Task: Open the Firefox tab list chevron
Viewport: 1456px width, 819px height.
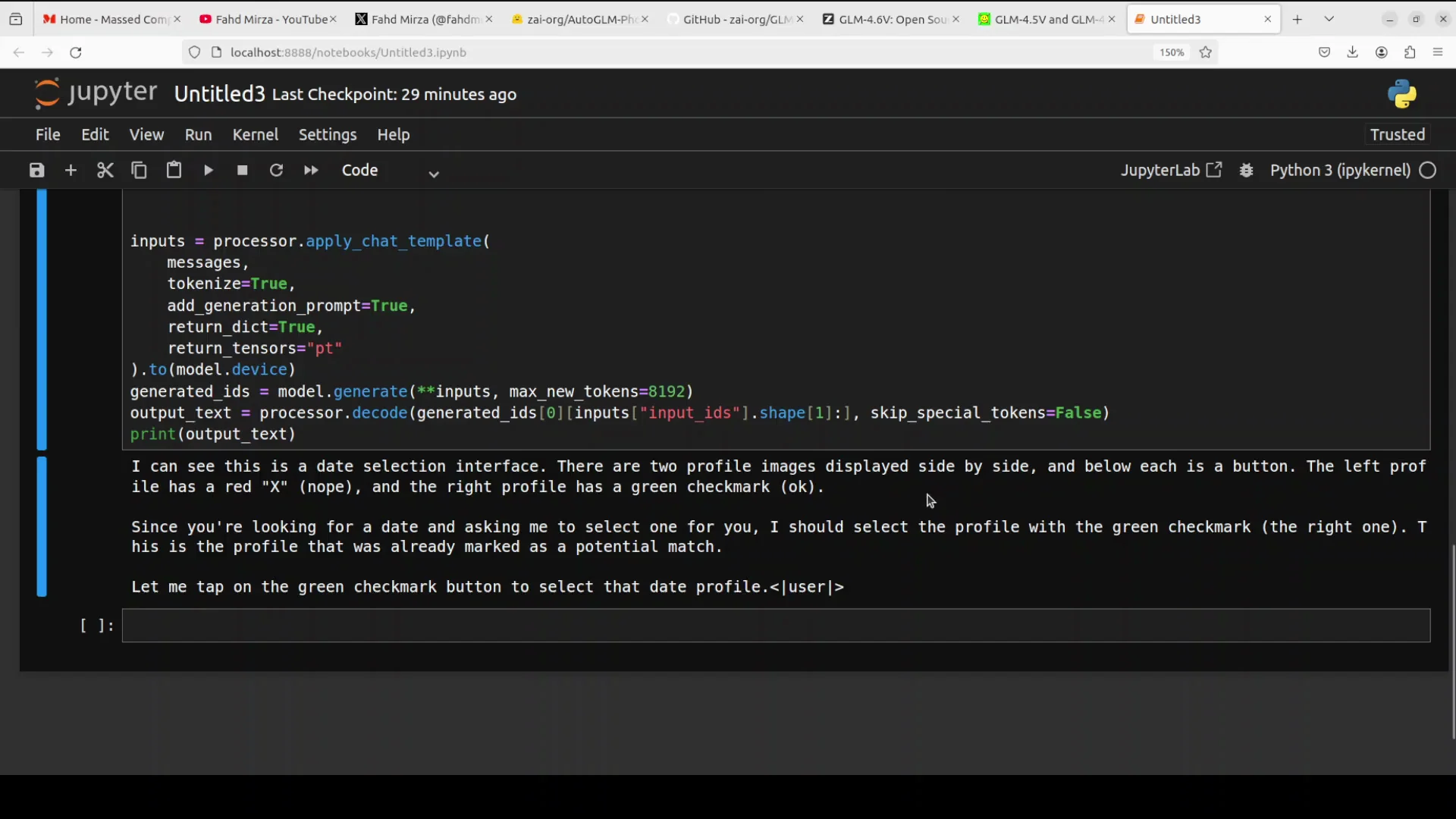Action: pyautogui.click(x=1329, y=18)
